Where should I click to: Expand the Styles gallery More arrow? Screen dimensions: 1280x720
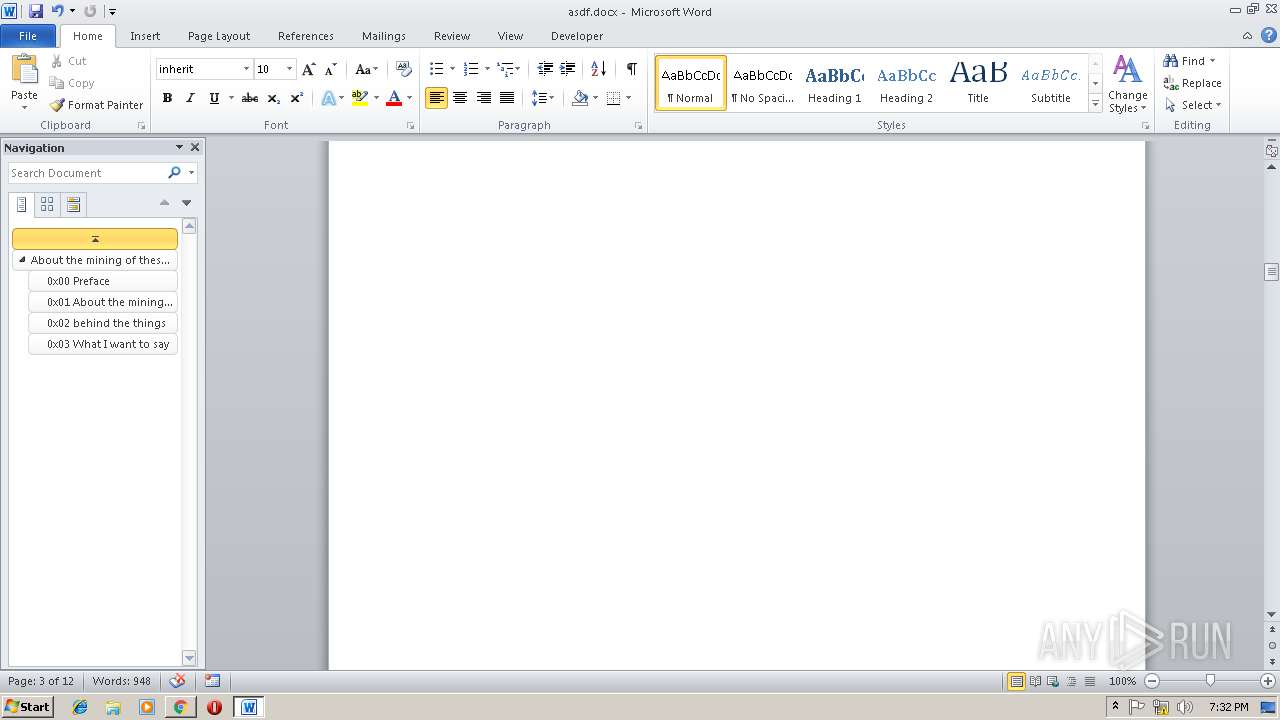[1096, 104]
